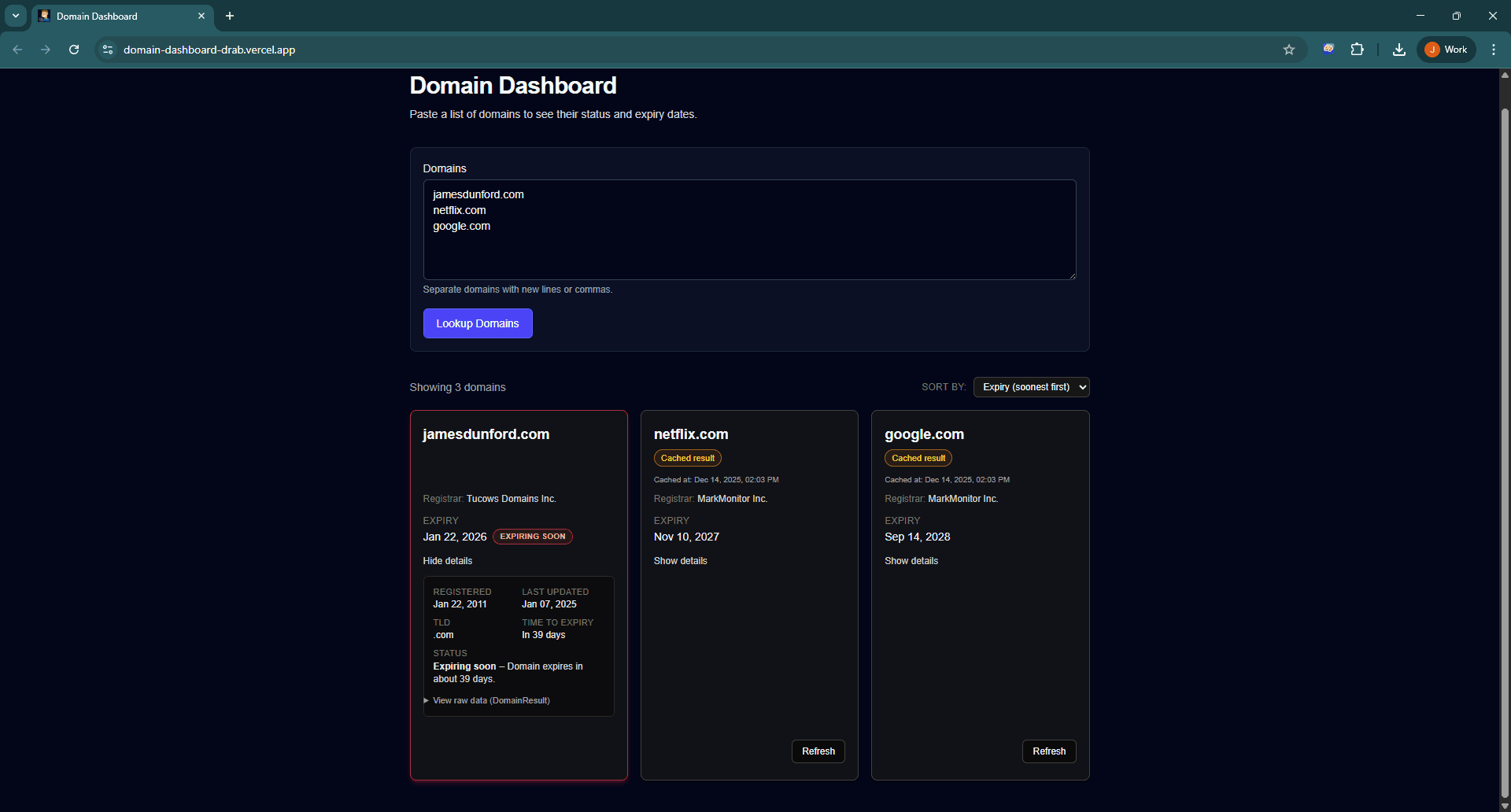Click inside the domains text area

click(x=748, y=230)
